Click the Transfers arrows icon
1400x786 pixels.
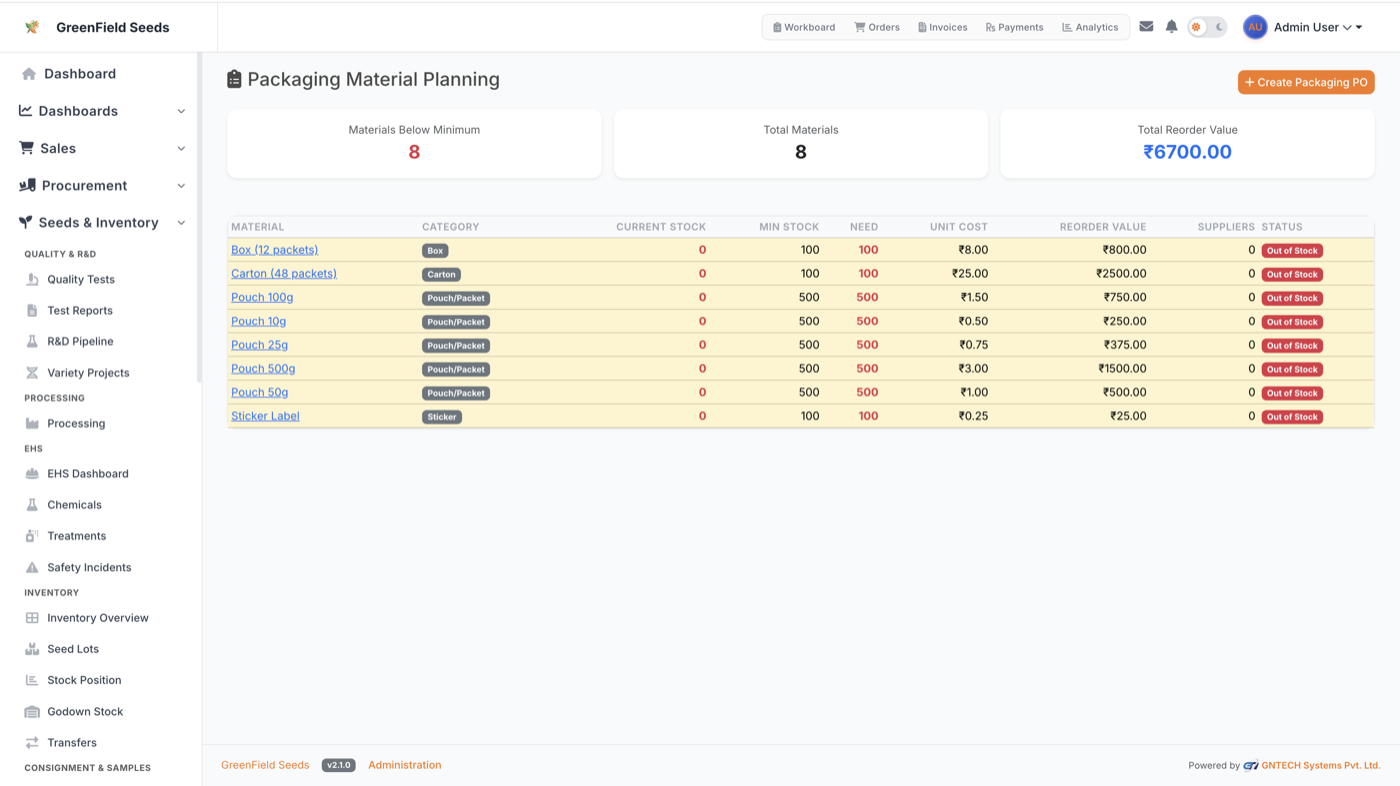pyautogui.click(x=32, y=743)
